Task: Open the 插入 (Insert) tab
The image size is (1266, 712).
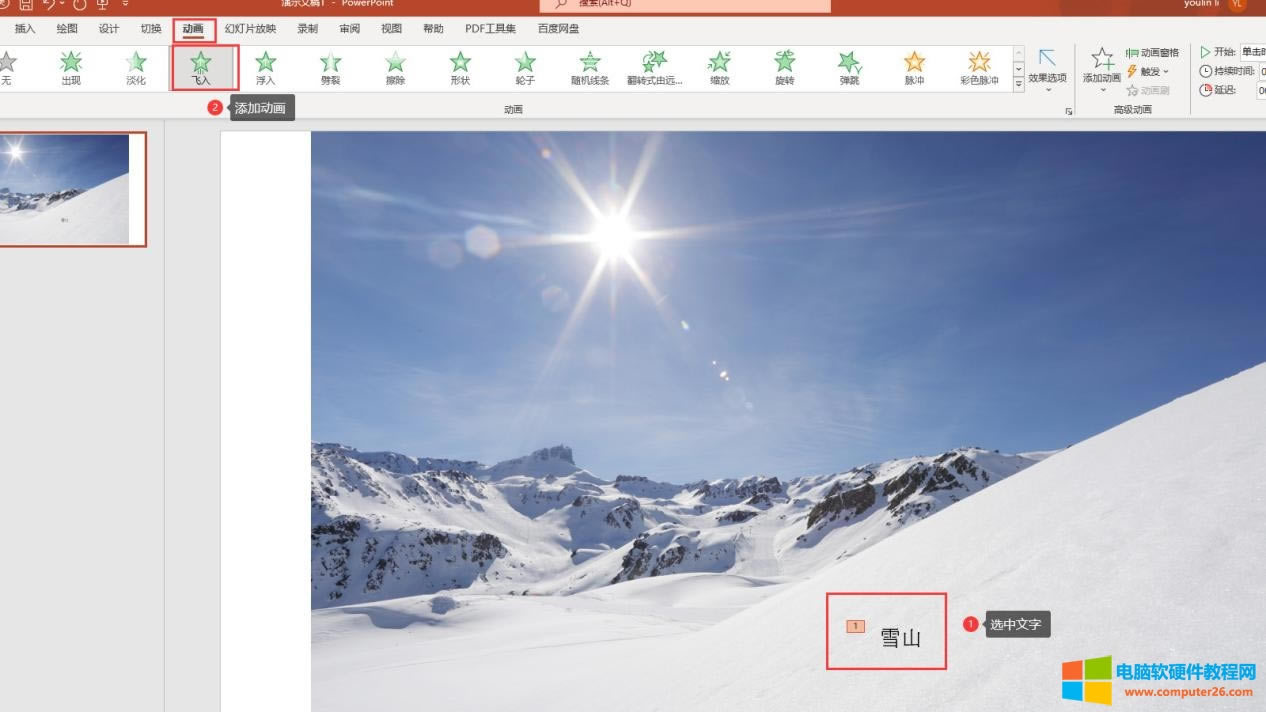Action: point(25,29)
